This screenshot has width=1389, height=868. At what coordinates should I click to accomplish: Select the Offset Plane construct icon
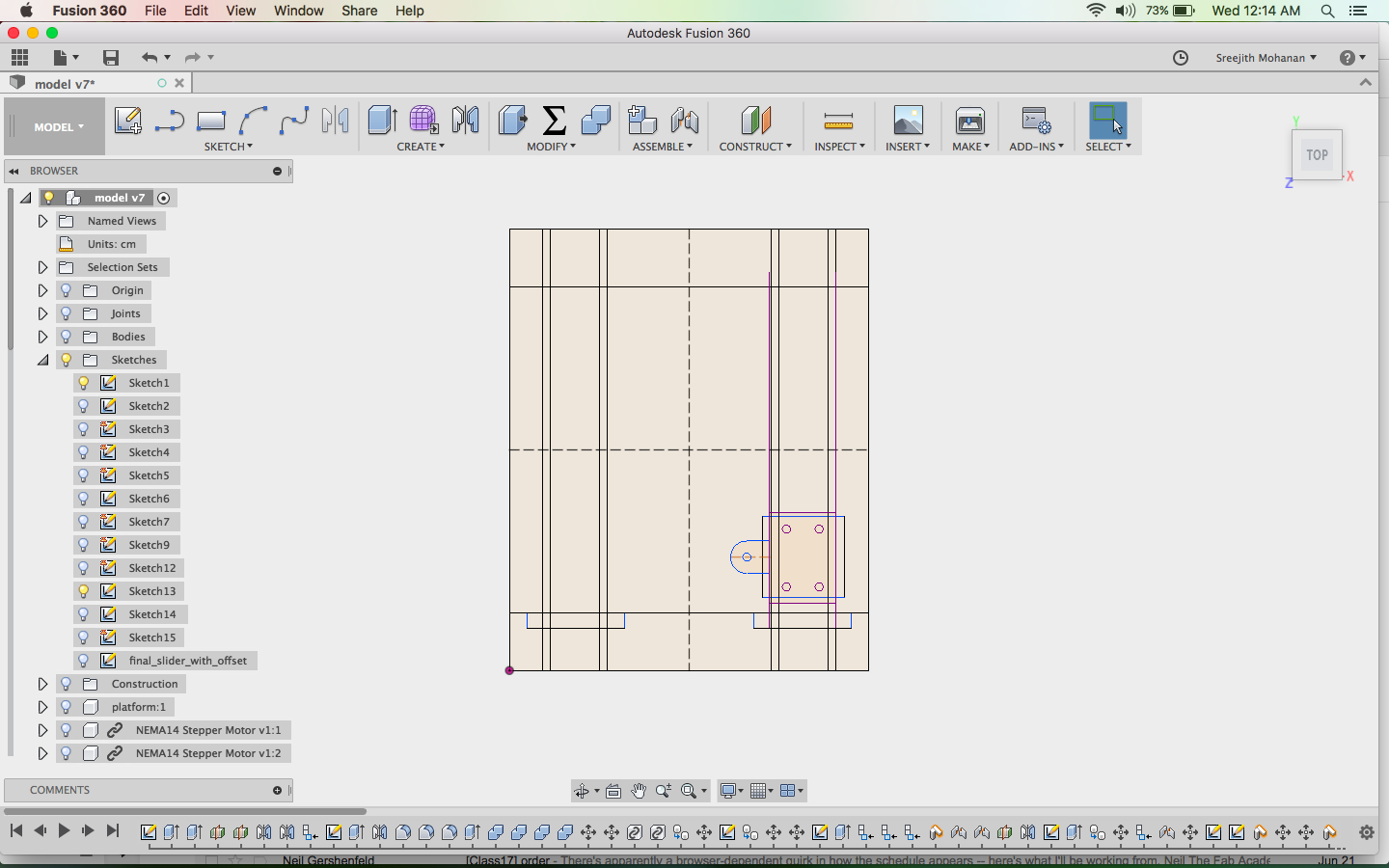(x=756, y=121)
